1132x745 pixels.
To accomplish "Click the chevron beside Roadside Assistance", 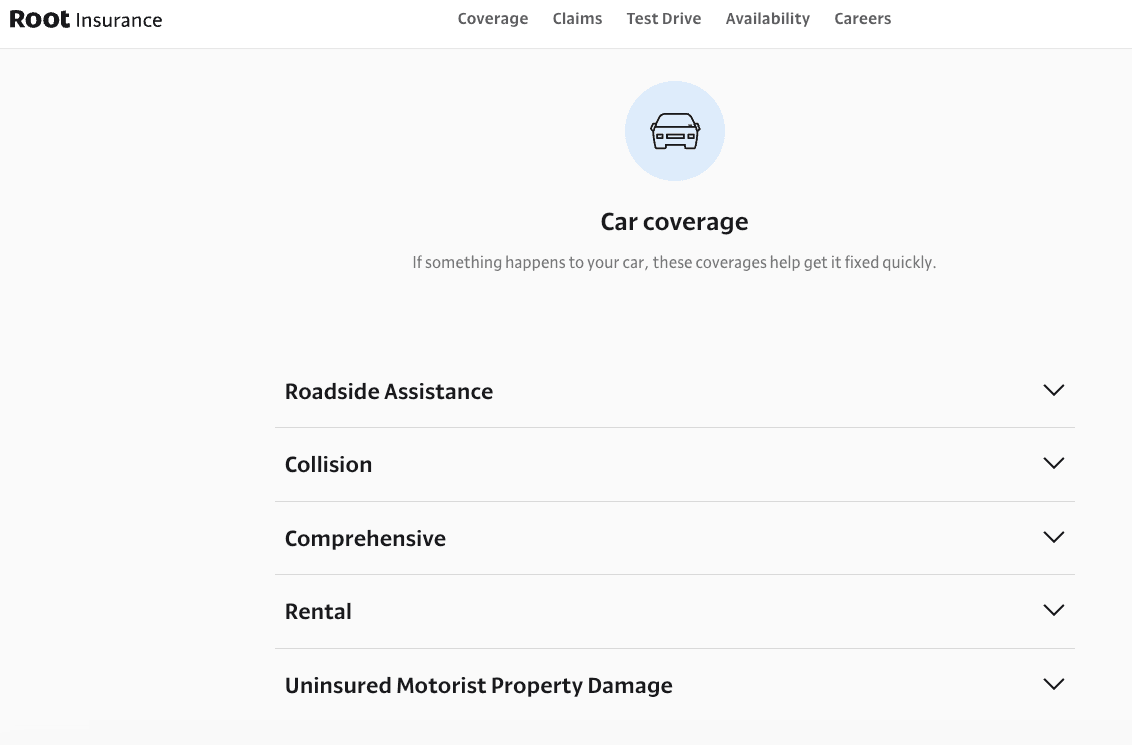I will pos(1053,391).
